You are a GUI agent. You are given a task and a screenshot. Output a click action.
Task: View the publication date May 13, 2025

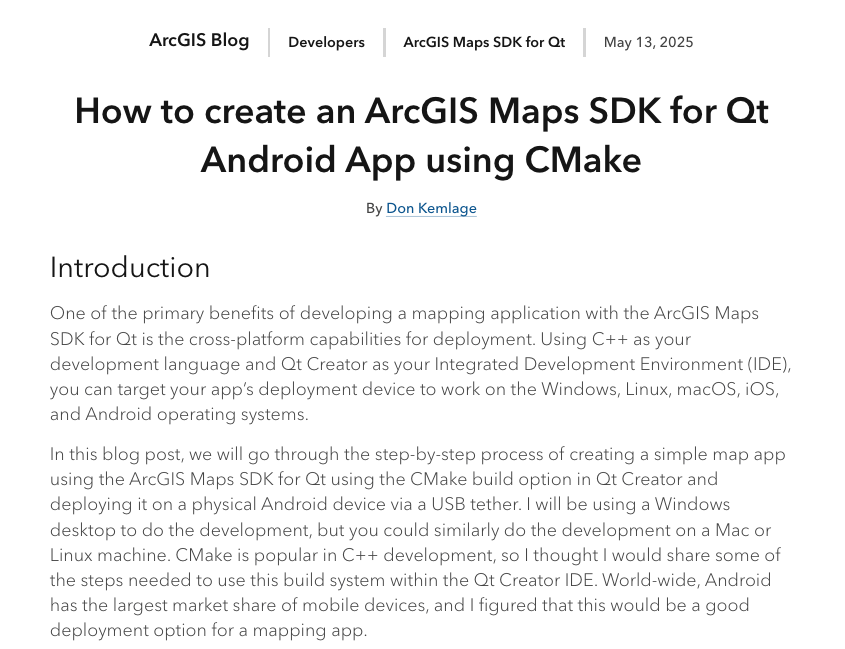click(648, 42)
